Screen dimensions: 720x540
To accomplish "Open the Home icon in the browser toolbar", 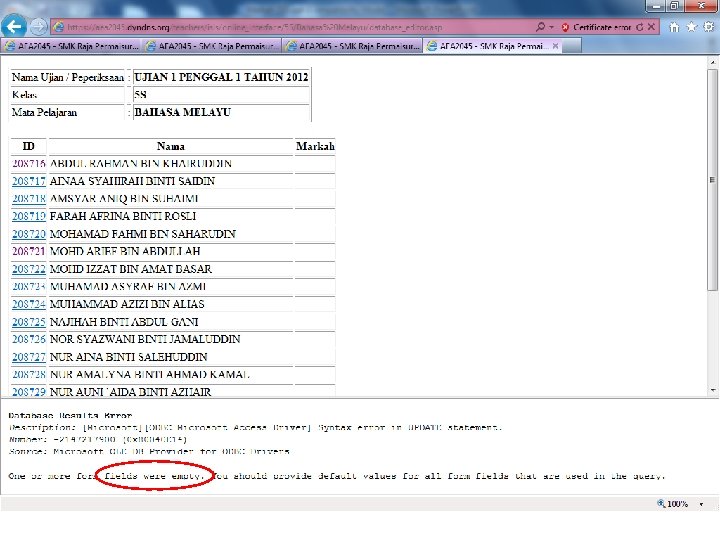I will pos(674,27).
